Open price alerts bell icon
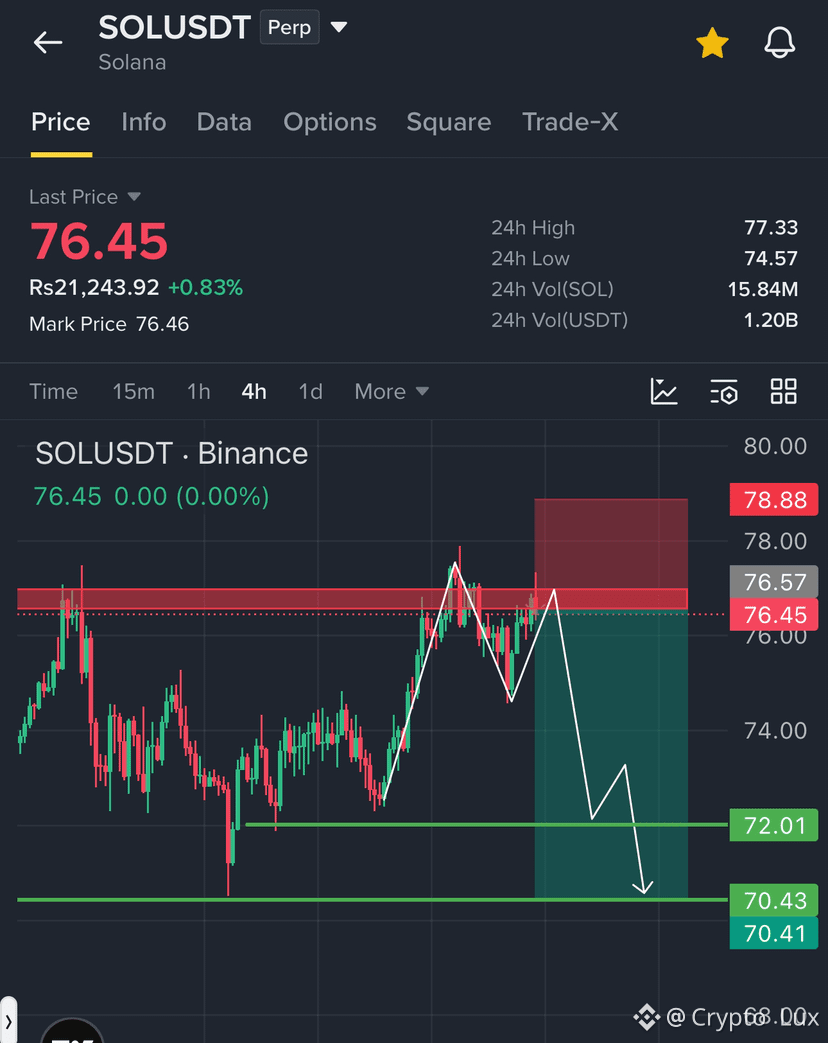This screenshot has height=1043, width=828. coord(779,43)
